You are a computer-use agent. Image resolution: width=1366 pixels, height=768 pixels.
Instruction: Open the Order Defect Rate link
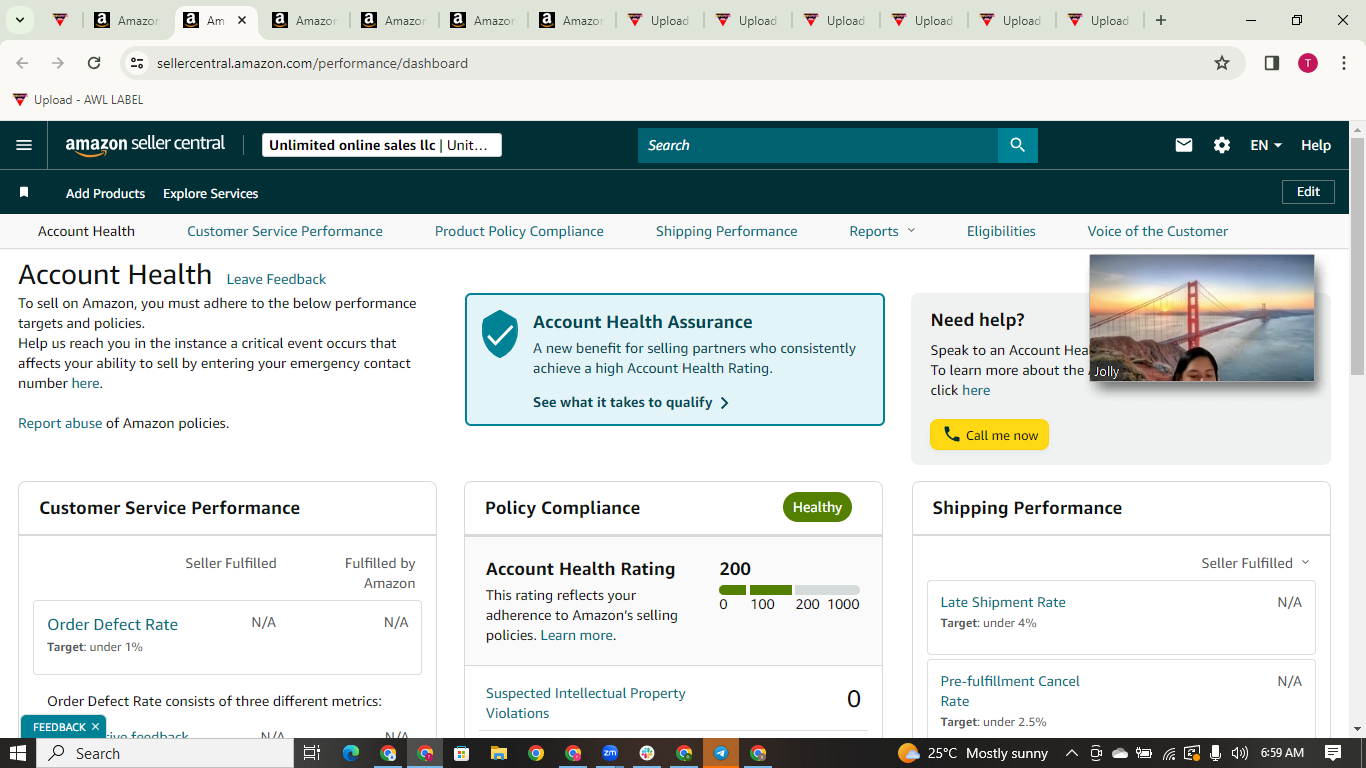coord(112,624)
